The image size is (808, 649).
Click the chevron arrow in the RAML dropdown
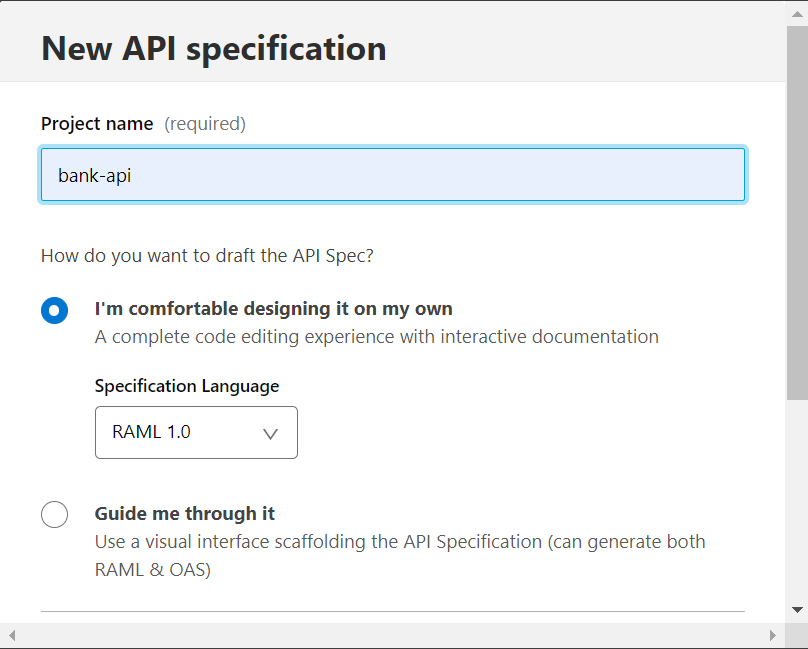tap(269, 433)
